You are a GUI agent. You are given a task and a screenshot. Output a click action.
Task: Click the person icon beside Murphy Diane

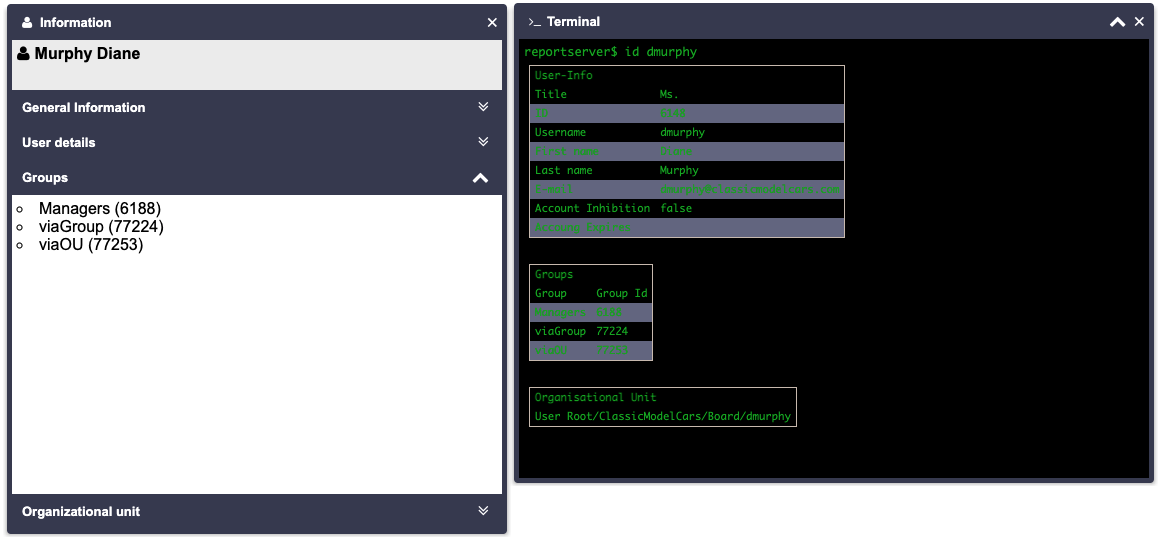[24, 54]
